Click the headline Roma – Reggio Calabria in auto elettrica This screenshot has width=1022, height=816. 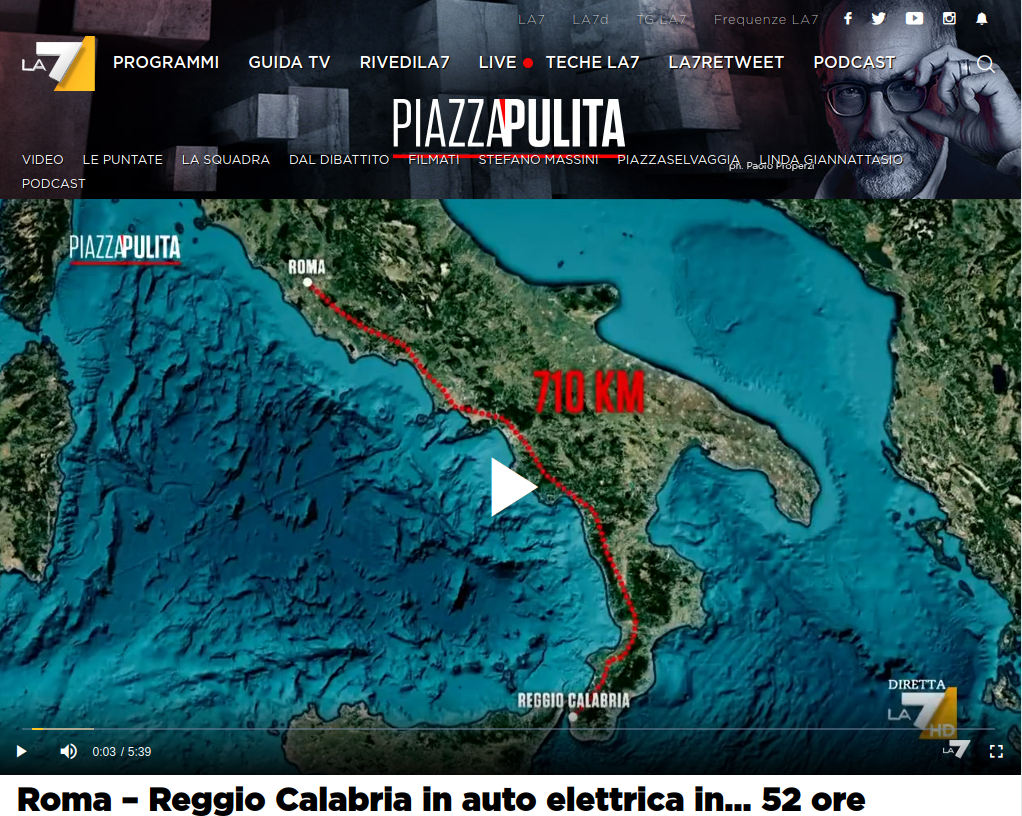tap(441, 799)
